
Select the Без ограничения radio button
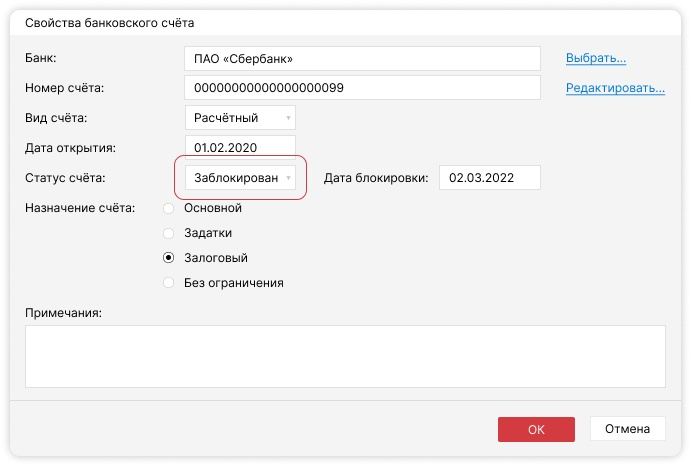point(168,283)
